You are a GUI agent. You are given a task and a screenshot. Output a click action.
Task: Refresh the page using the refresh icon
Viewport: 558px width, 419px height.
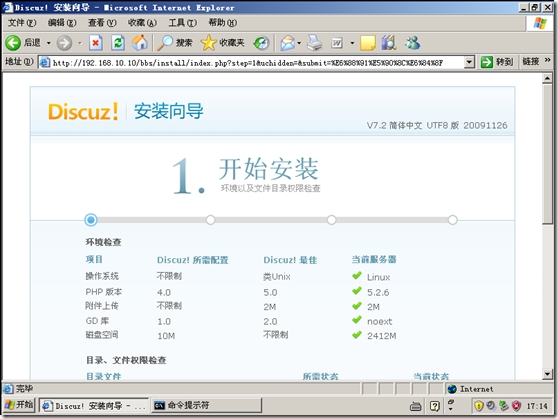[x=118, y=43]
